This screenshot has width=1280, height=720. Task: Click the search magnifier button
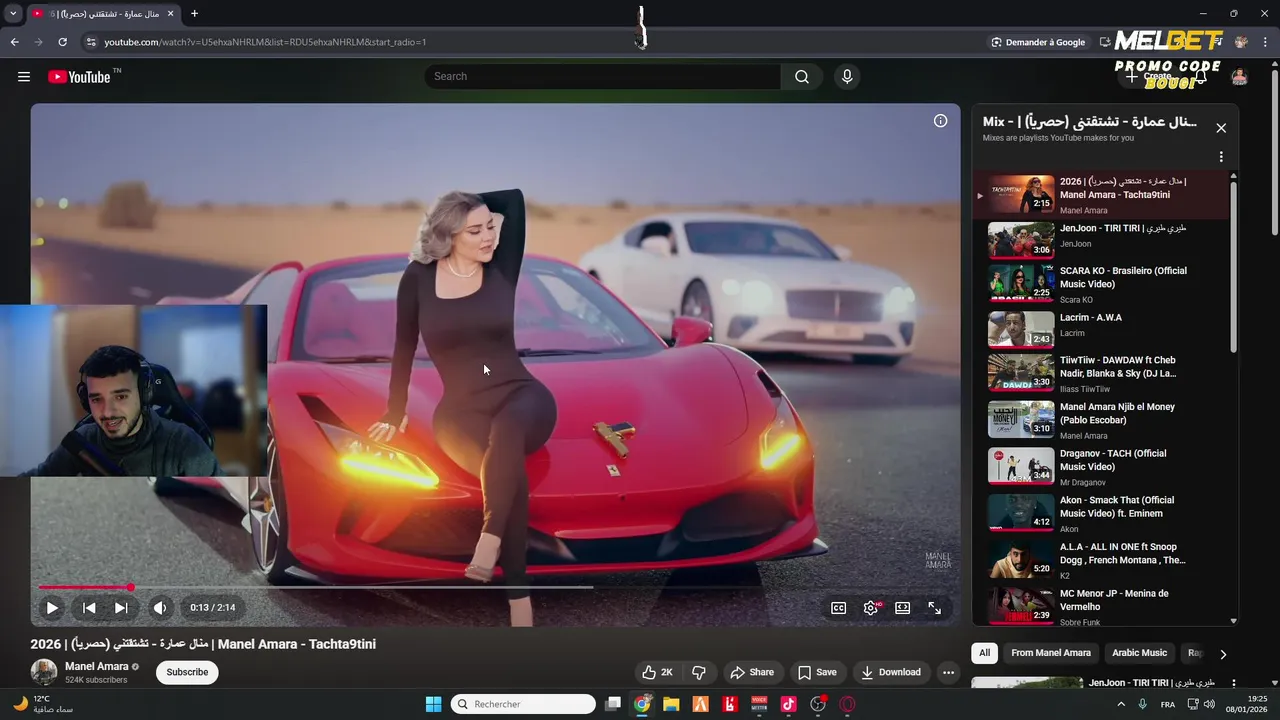pyautogui.click(x=802, y=77)
